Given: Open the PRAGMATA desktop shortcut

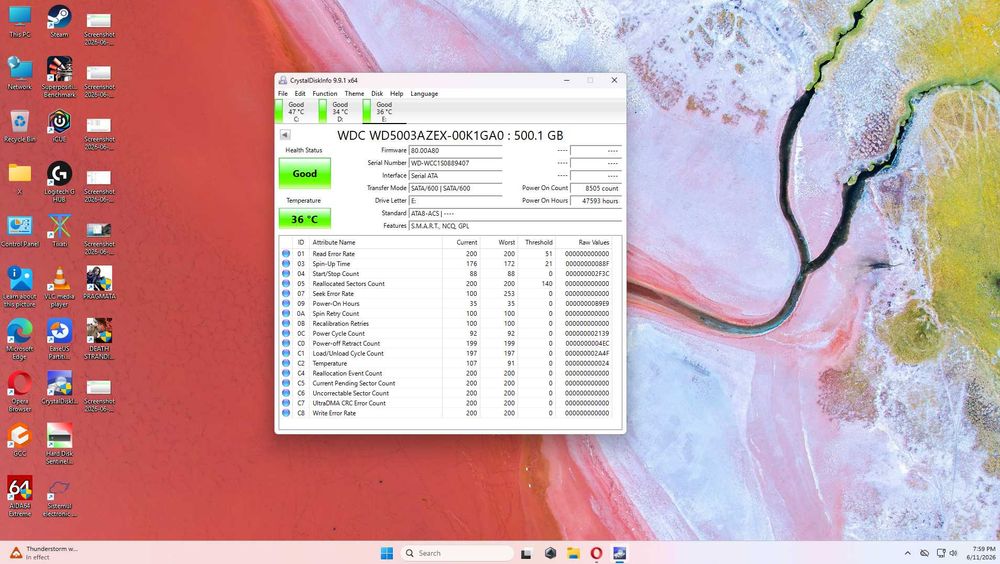Looking at the screenshot, I should 99,283.
